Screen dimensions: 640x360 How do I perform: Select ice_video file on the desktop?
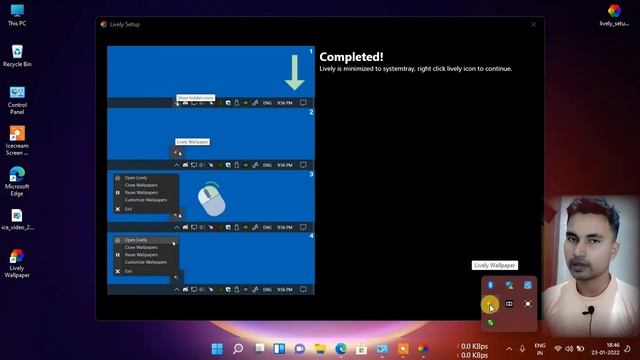(x=17, y=220)
